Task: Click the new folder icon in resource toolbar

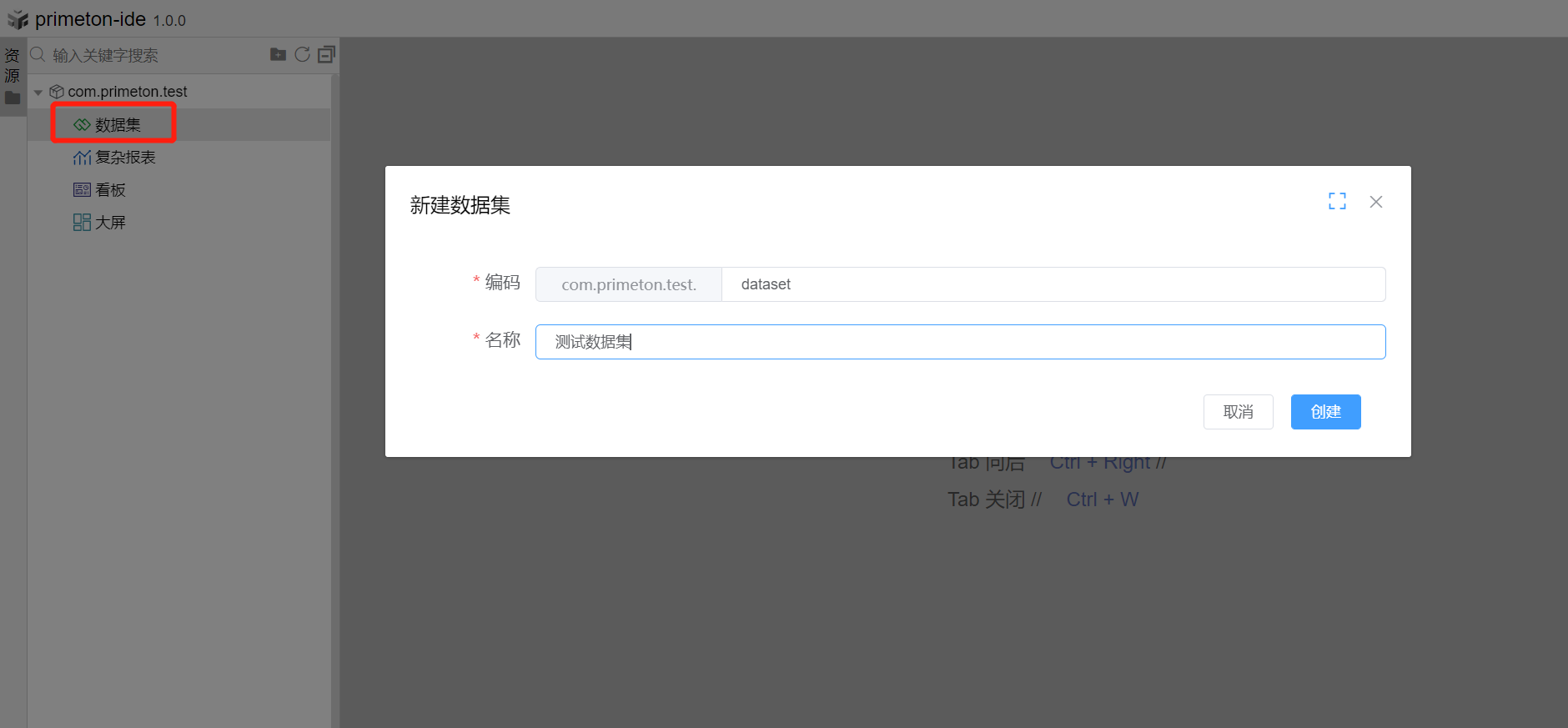Action: click(x=278, y=55)
